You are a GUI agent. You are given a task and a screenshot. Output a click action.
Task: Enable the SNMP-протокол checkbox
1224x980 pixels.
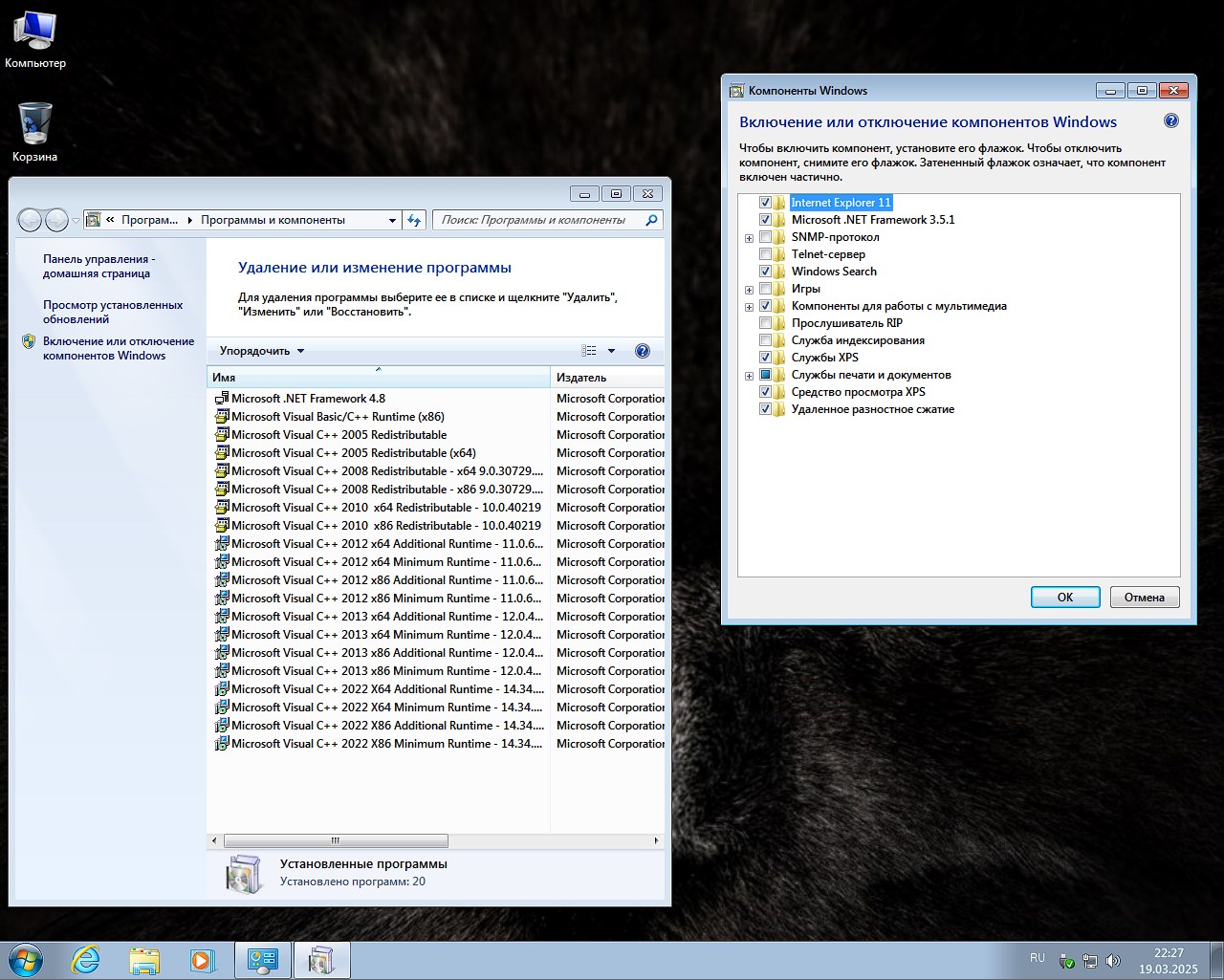(765, 237)
